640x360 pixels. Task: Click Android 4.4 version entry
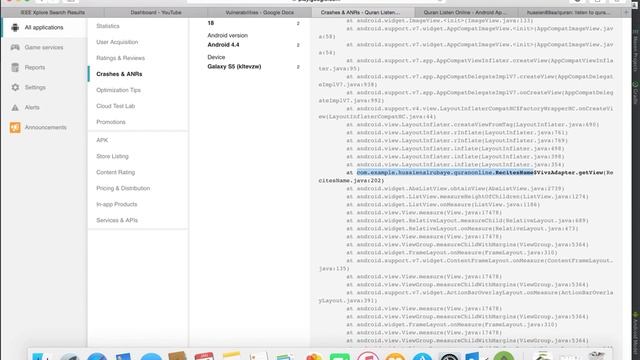223,45
